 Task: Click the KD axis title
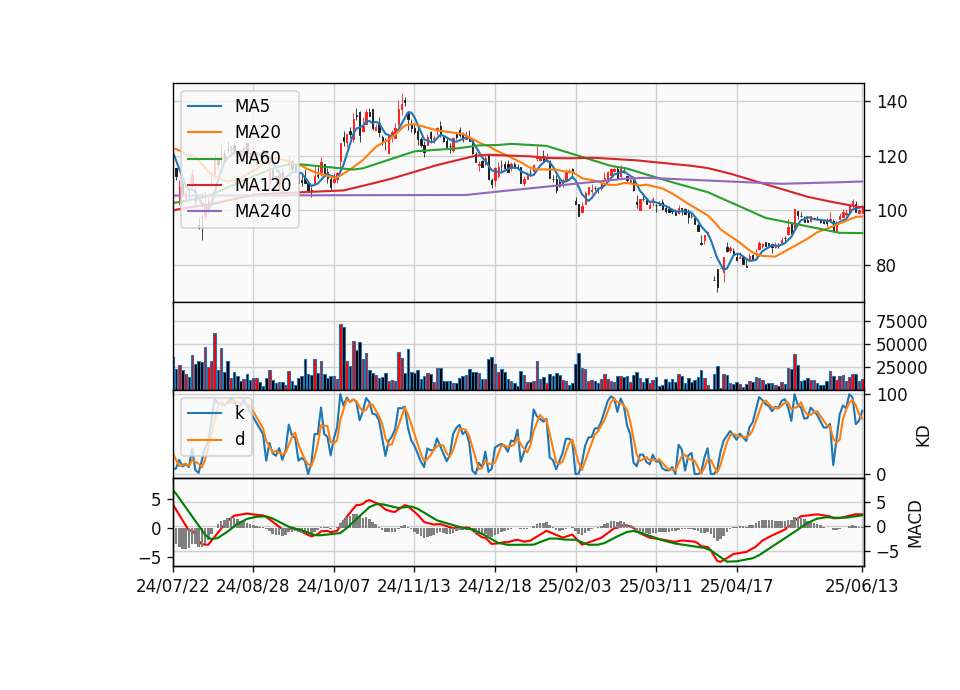(x=923, y=436)
